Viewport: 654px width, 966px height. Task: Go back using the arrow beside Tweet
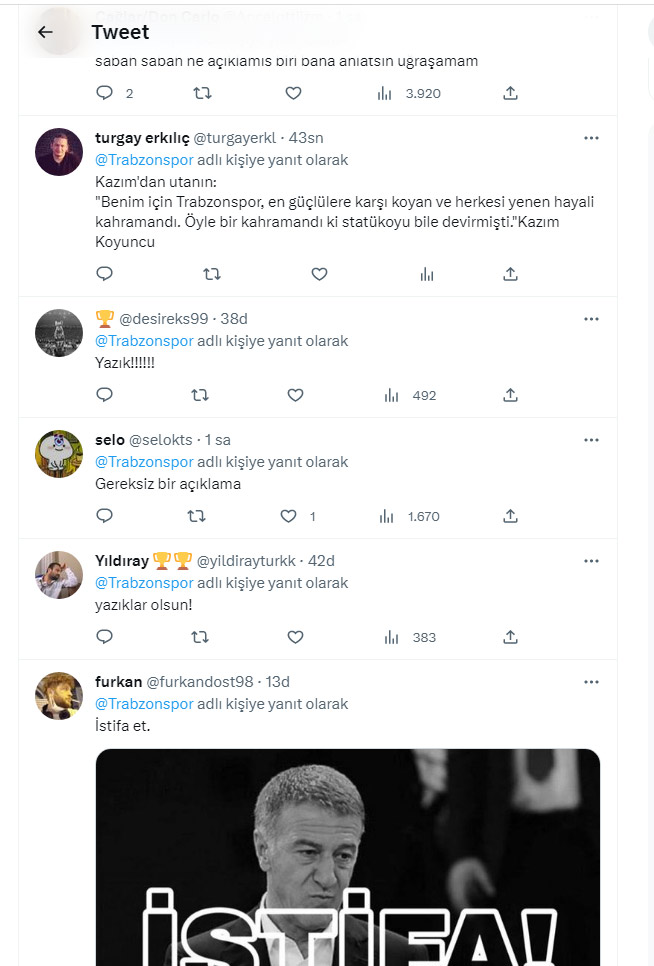(45, 32)
